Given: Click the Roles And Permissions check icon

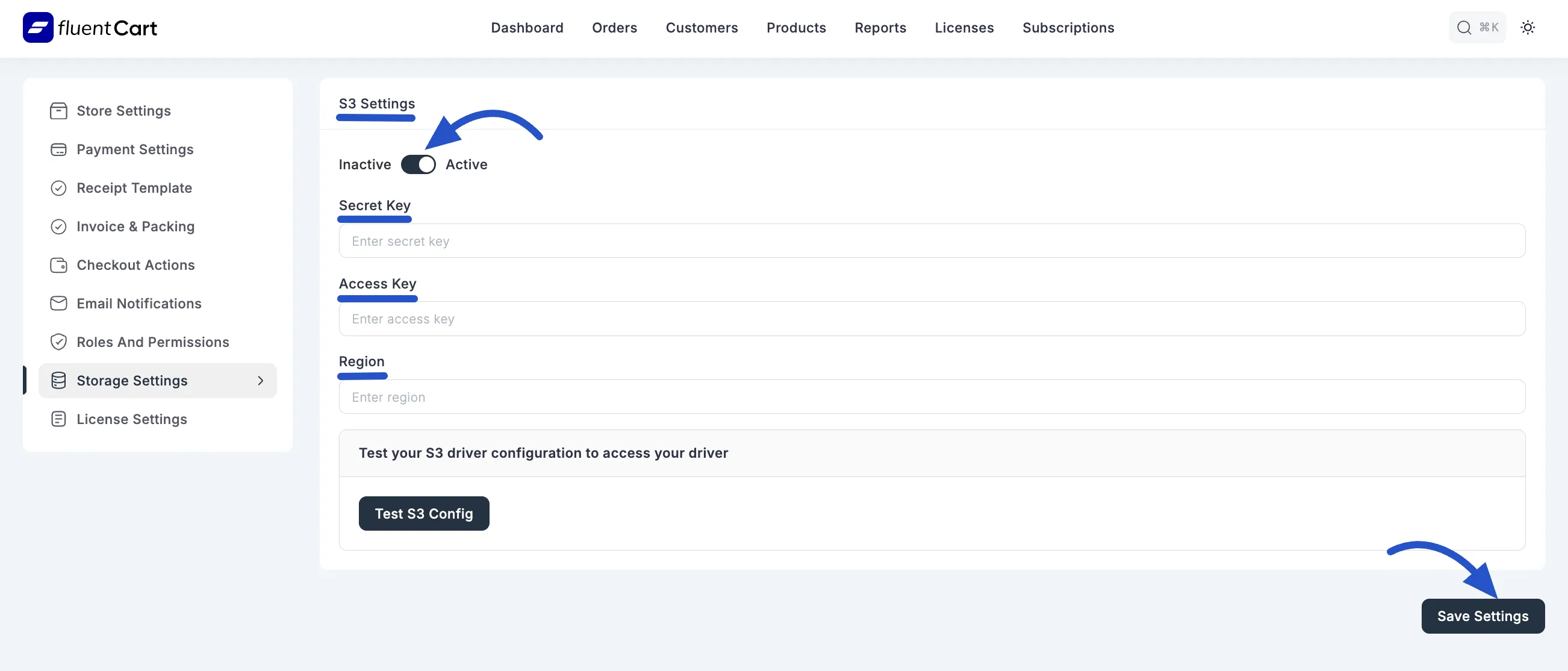Looking at the screenshot, I should coord(58,342).
